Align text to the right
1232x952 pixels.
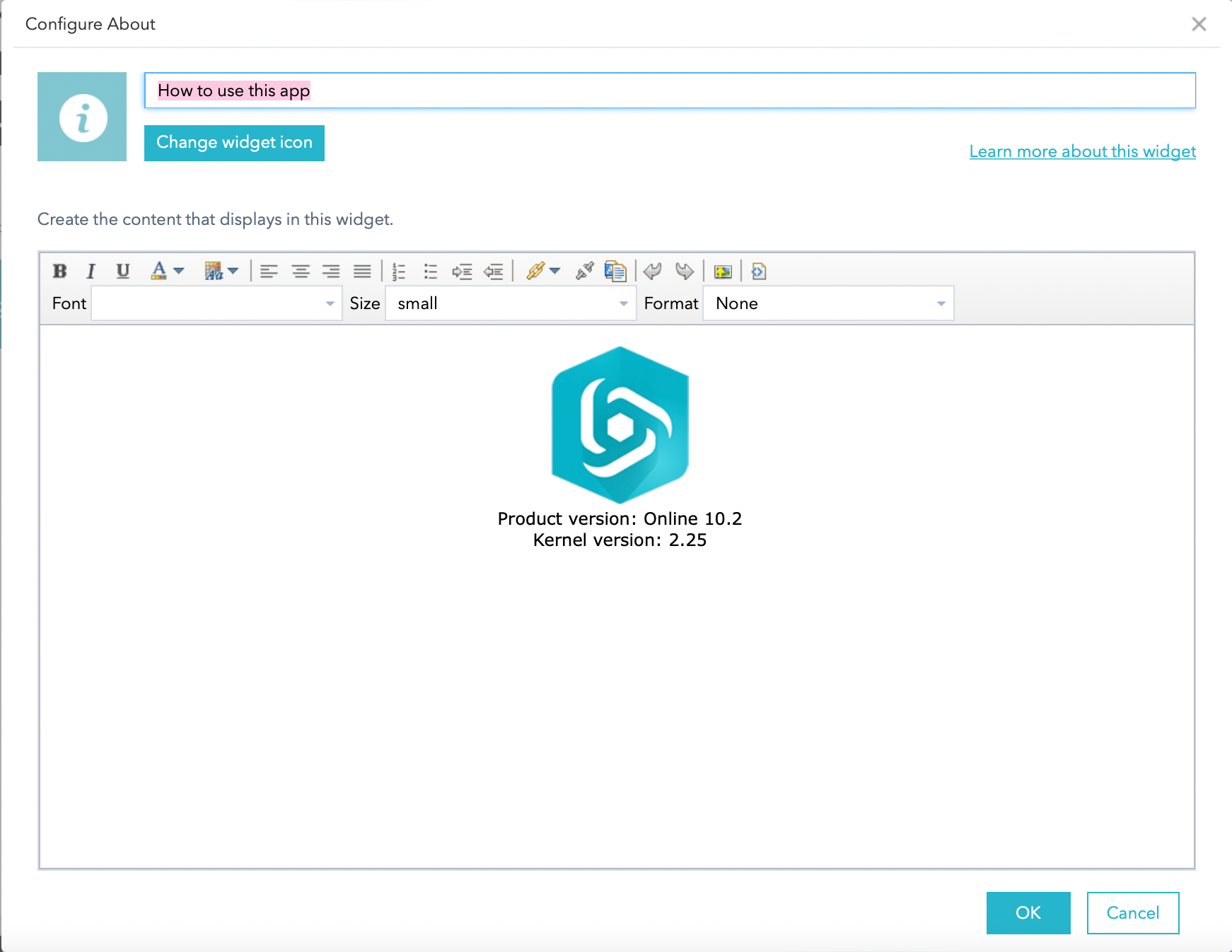click(x=331, y=271)
